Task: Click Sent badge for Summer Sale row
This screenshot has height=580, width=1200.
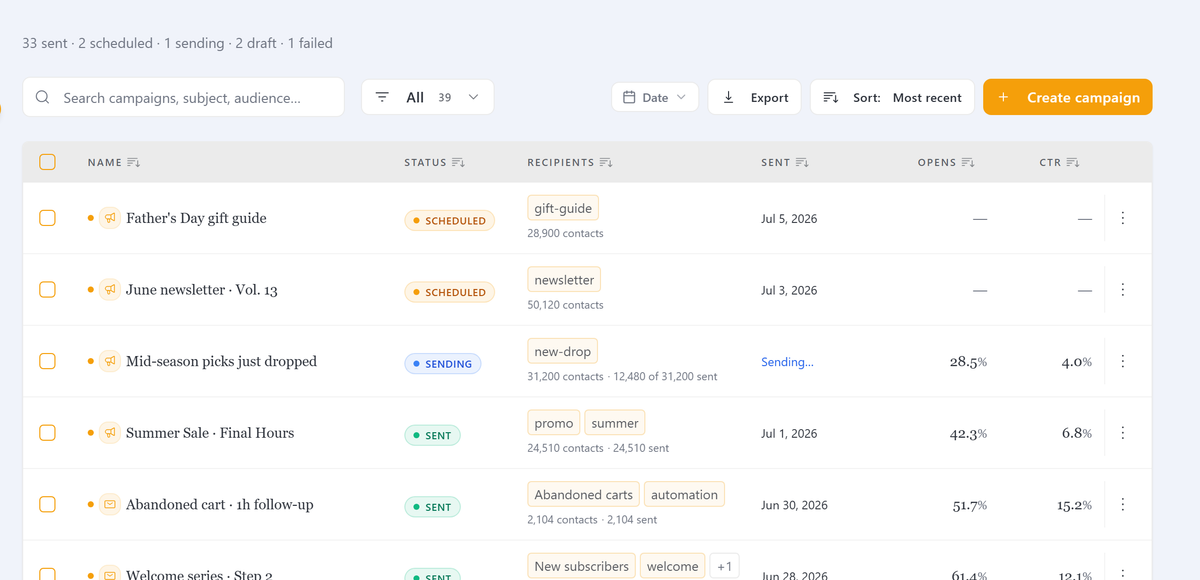Action: pos(433,435)
